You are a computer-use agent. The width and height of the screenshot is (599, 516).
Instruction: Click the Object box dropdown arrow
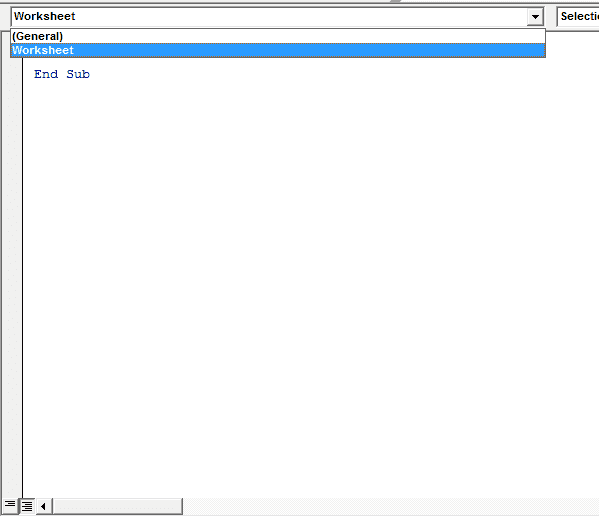pos(535,16)
